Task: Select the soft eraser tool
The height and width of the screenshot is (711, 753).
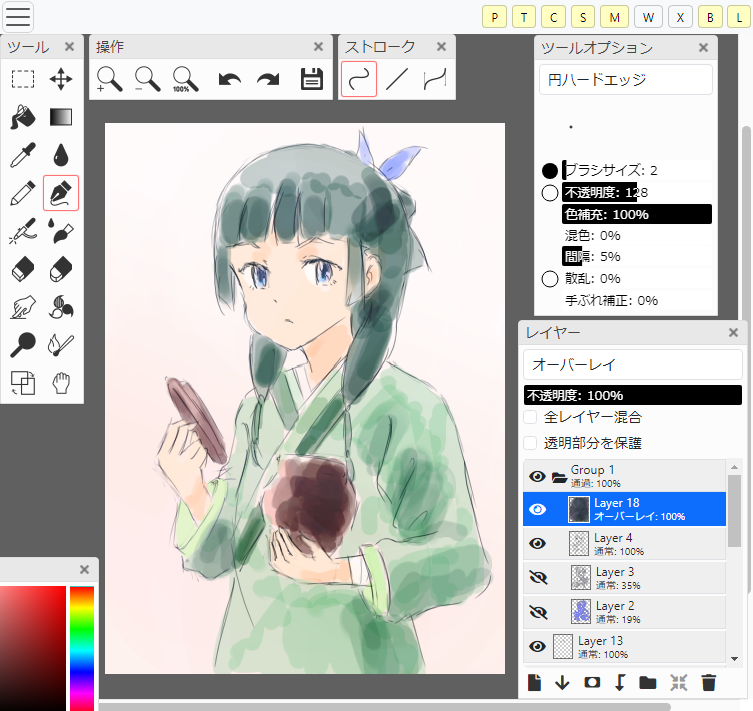Action: click(61, 269)
